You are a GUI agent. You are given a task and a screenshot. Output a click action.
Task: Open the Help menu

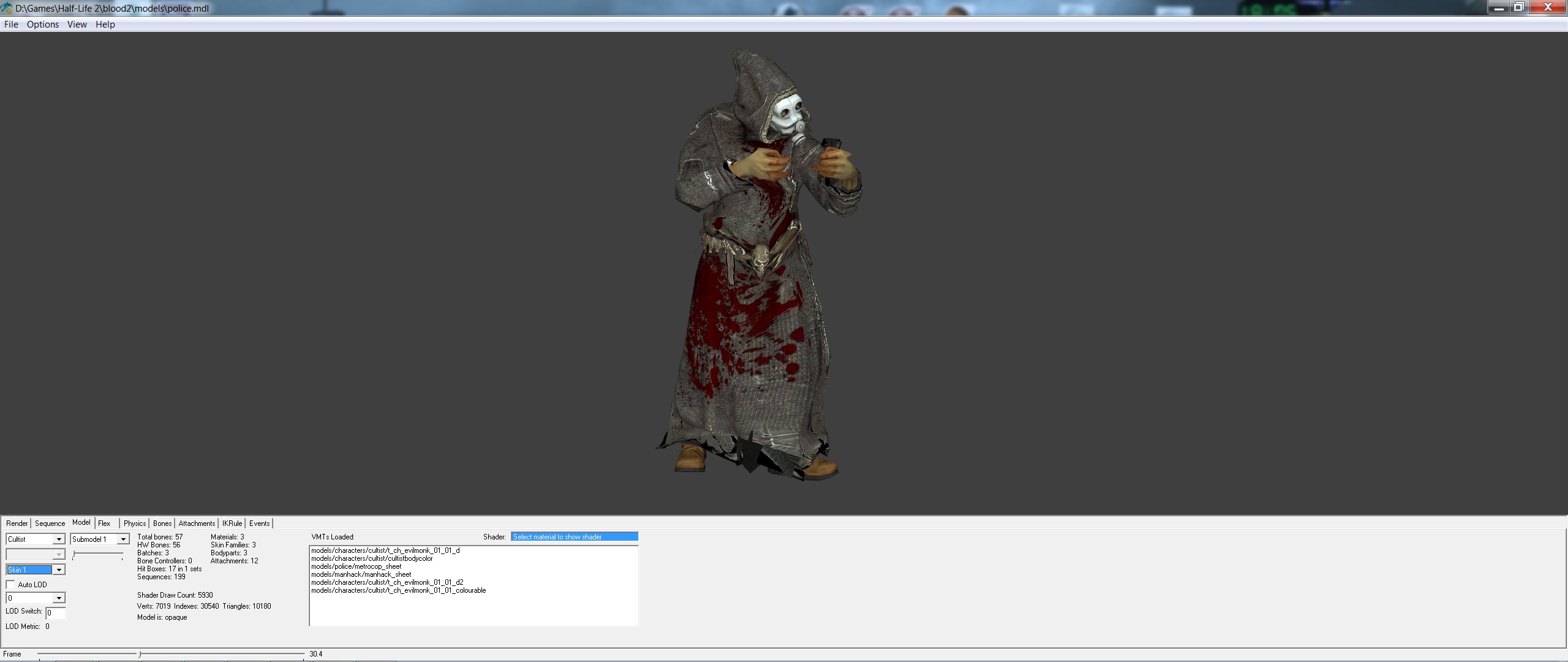tap(105, 25)
